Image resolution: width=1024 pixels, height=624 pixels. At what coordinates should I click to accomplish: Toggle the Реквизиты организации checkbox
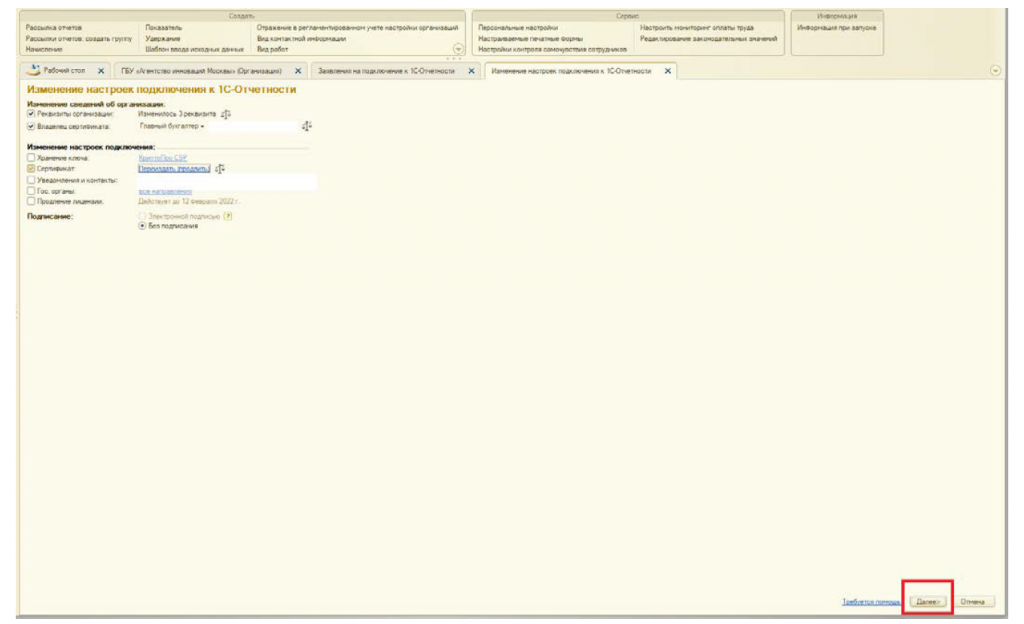click(x=31, y=115)
